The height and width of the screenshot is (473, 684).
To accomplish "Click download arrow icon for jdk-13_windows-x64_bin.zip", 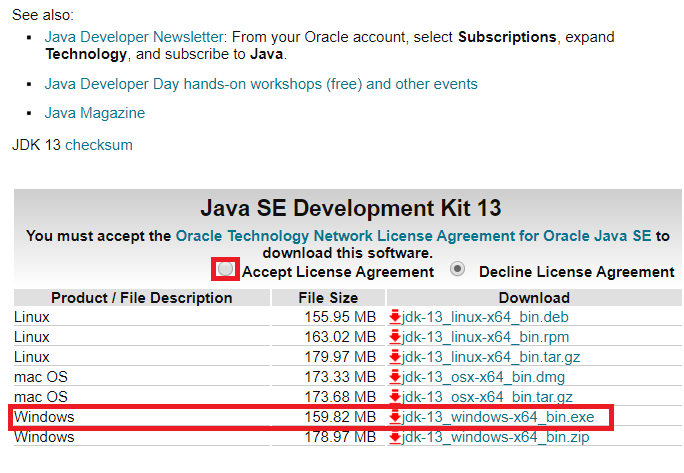I will pyautogui.click(x=395, y=437).
